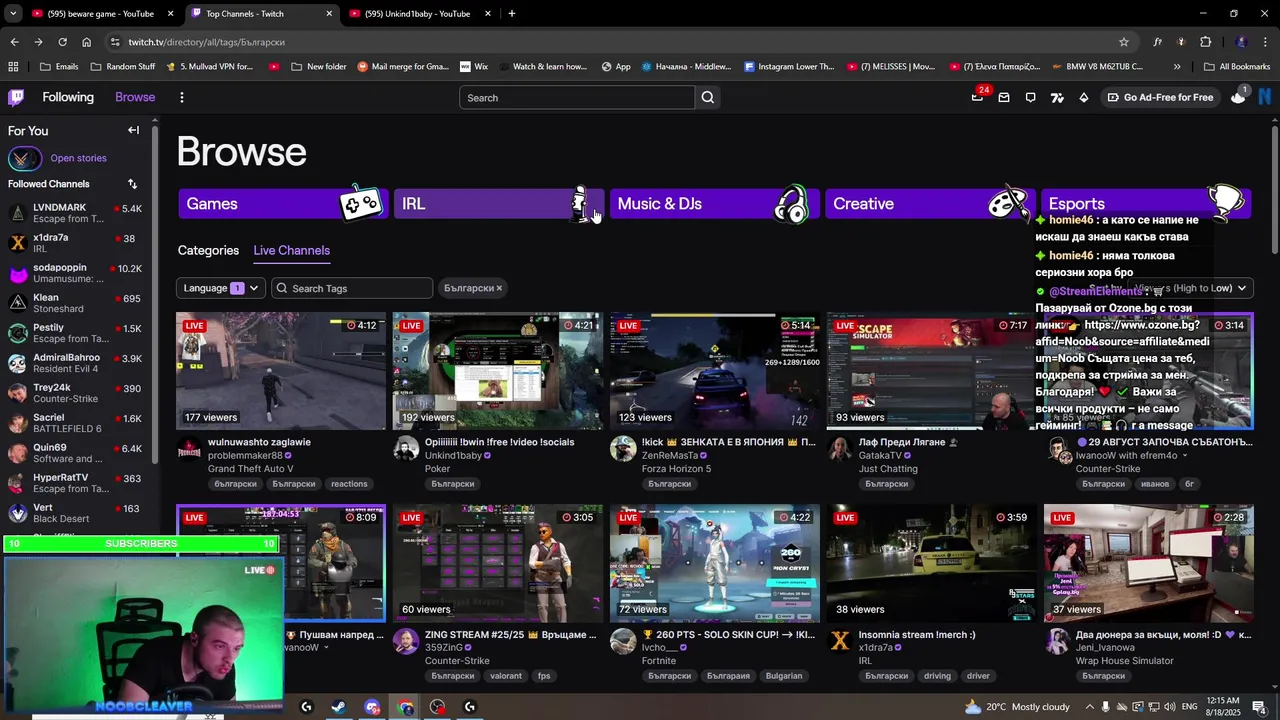Open the Random Stuff bookmark folder

point(122,67)
